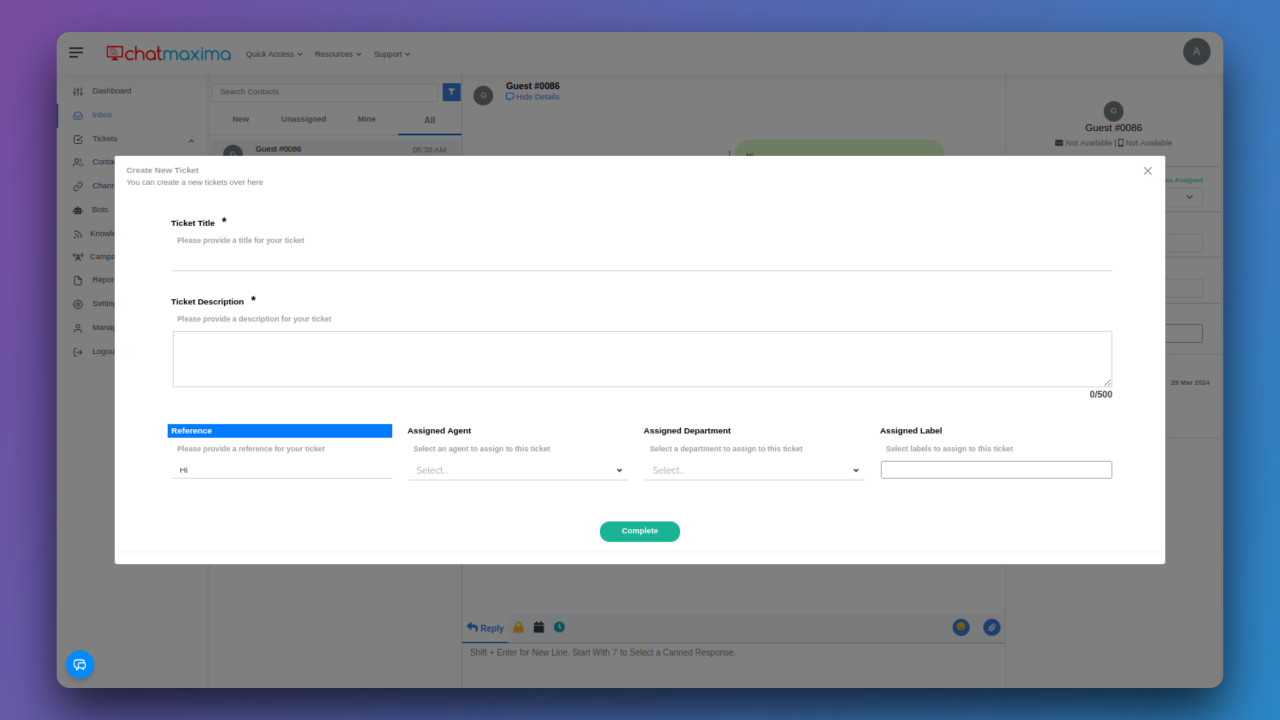Image resolution: width=1280 pixels, height=720 pixels.
Task: Collapse the Tickets sidebar section
Action: [x=191, y=140]
